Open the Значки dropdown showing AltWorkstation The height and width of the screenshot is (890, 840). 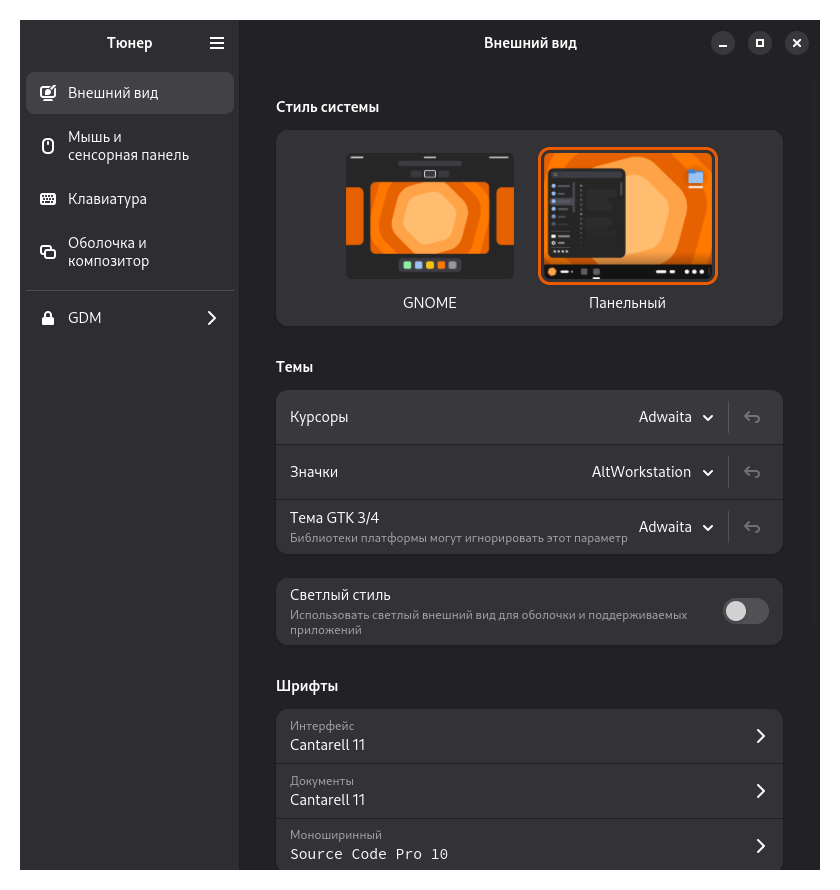pyautogui.click(x=653, y=472)
